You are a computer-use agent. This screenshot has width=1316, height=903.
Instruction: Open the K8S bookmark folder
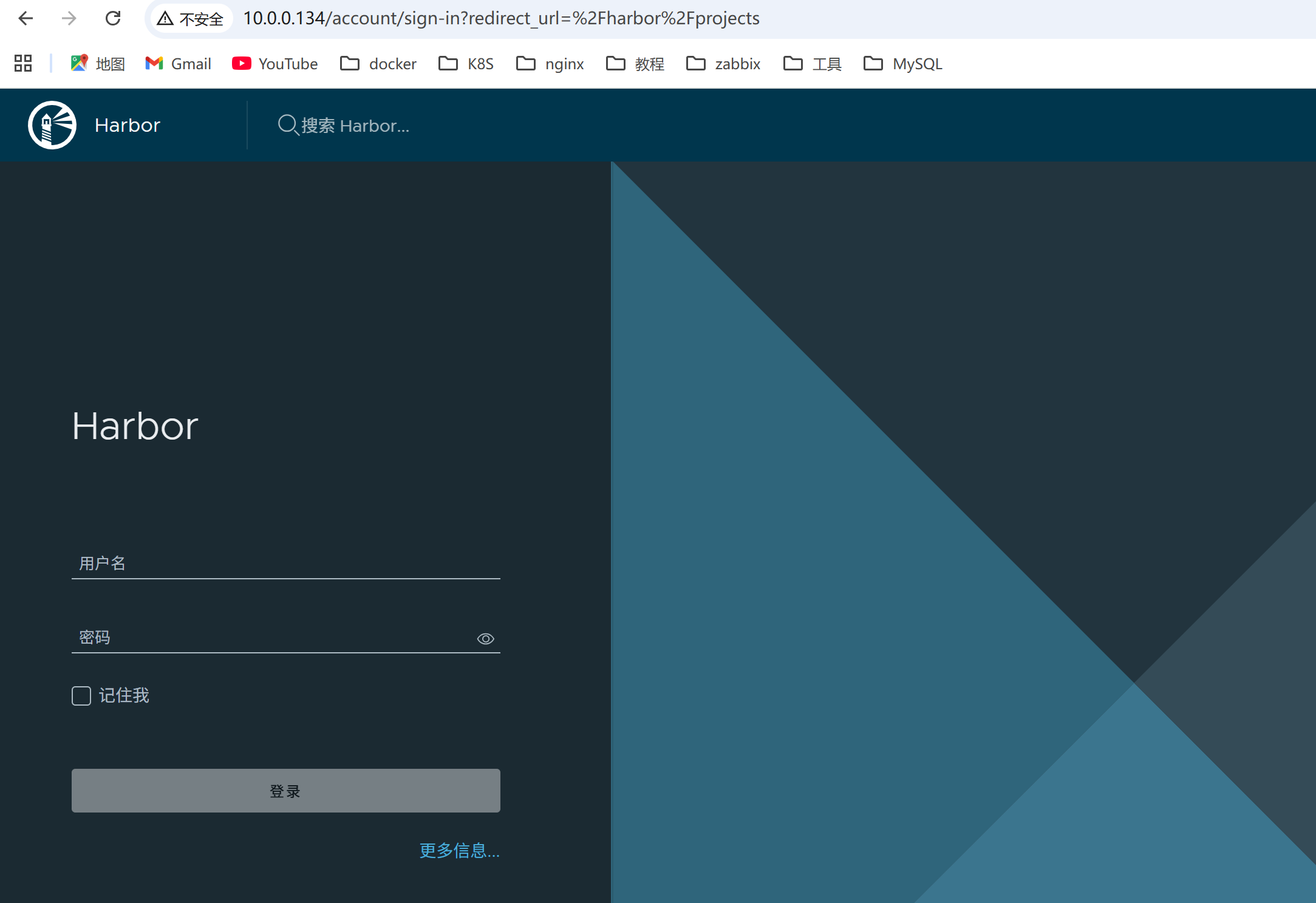pos(466,63)
